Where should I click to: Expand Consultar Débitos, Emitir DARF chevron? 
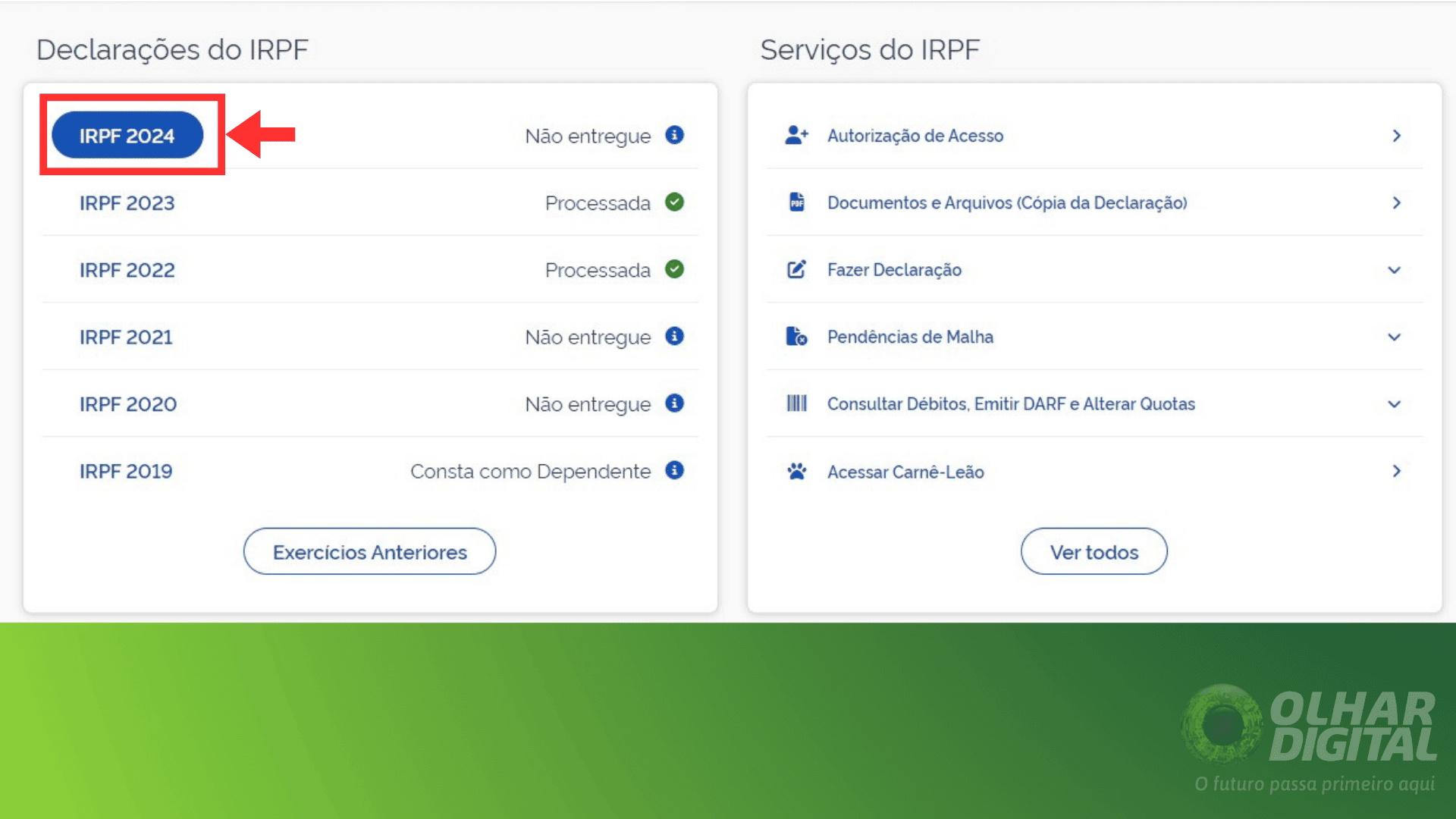(x=1394, y=404)
